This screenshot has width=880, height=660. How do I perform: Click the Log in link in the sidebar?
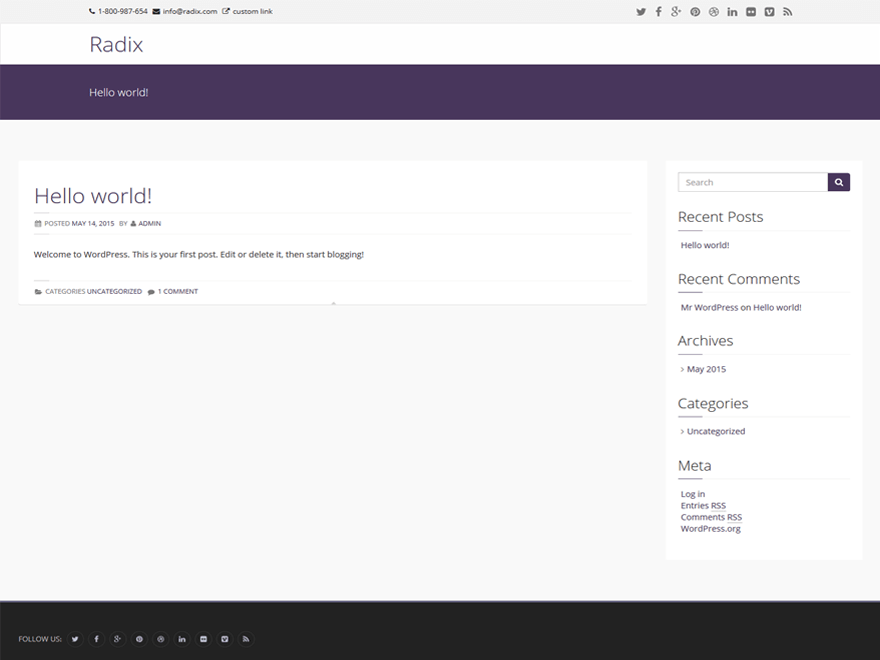(x=692, y=493)
